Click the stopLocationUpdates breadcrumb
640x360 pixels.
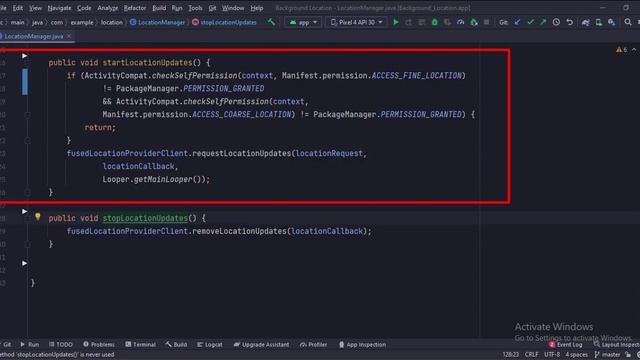click(x=224, y=22)
